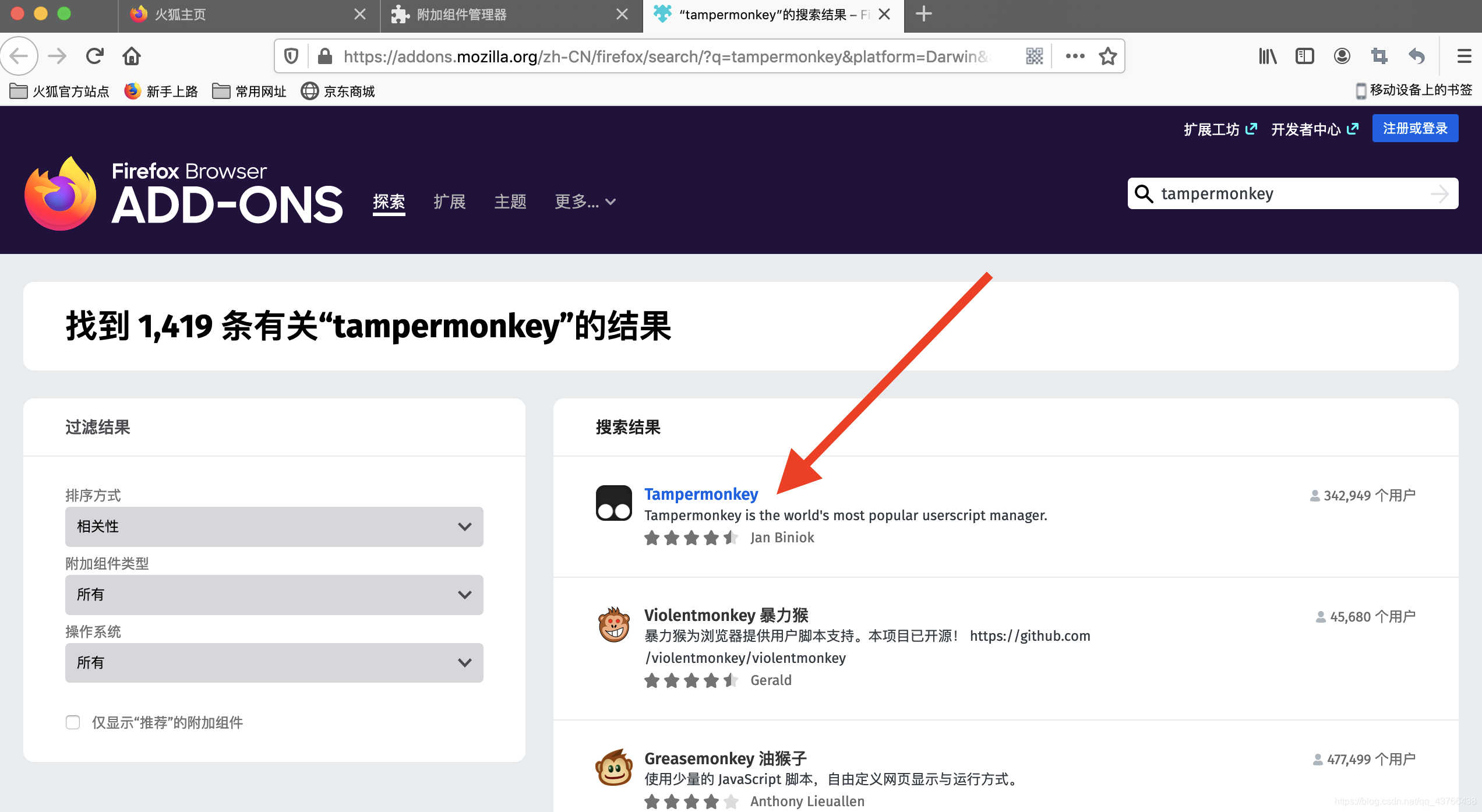Image resolution: width=1482 pixels, height=812 pixels.
Task: Click the QR code icon in address bar
Action: [x=1034, y=57]
